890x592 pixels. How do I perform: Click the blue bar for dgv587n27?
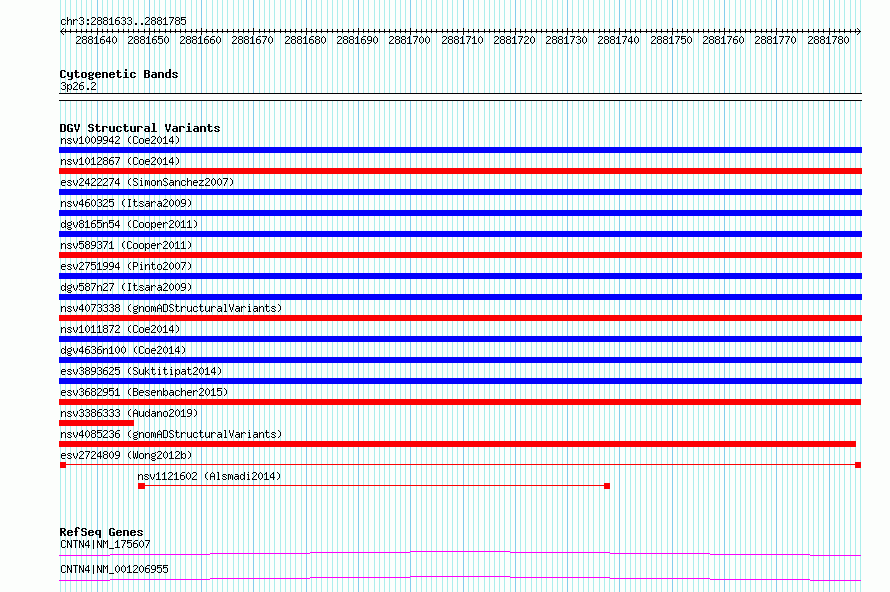(460, 297)
